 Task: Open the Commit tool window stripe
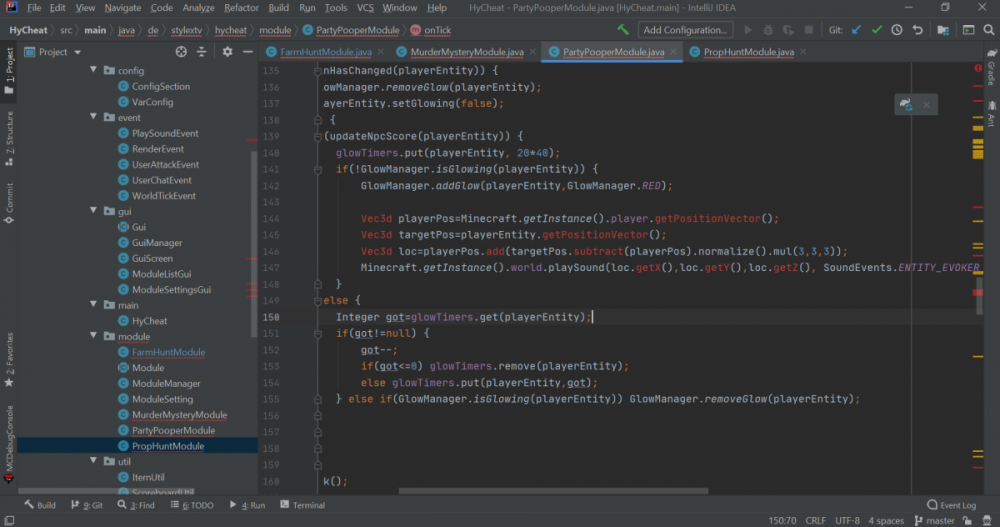coord(9,203)
